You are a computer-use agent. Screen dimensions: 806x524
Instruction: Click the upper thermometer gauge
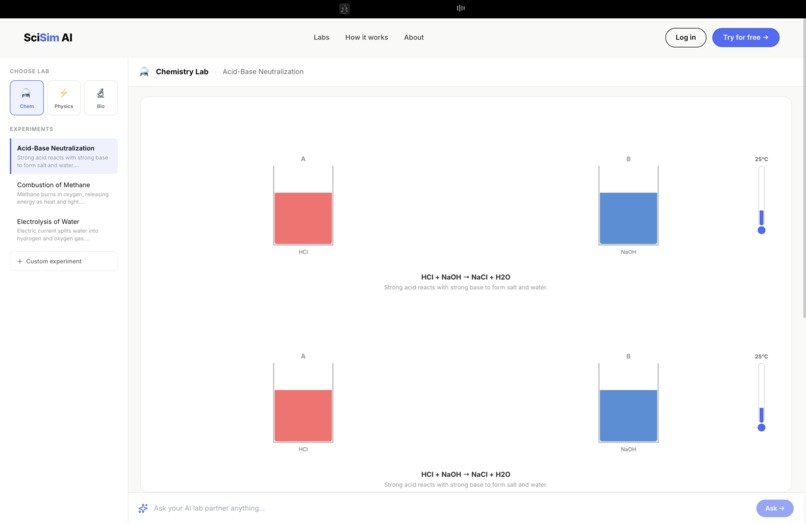point(761,200)
